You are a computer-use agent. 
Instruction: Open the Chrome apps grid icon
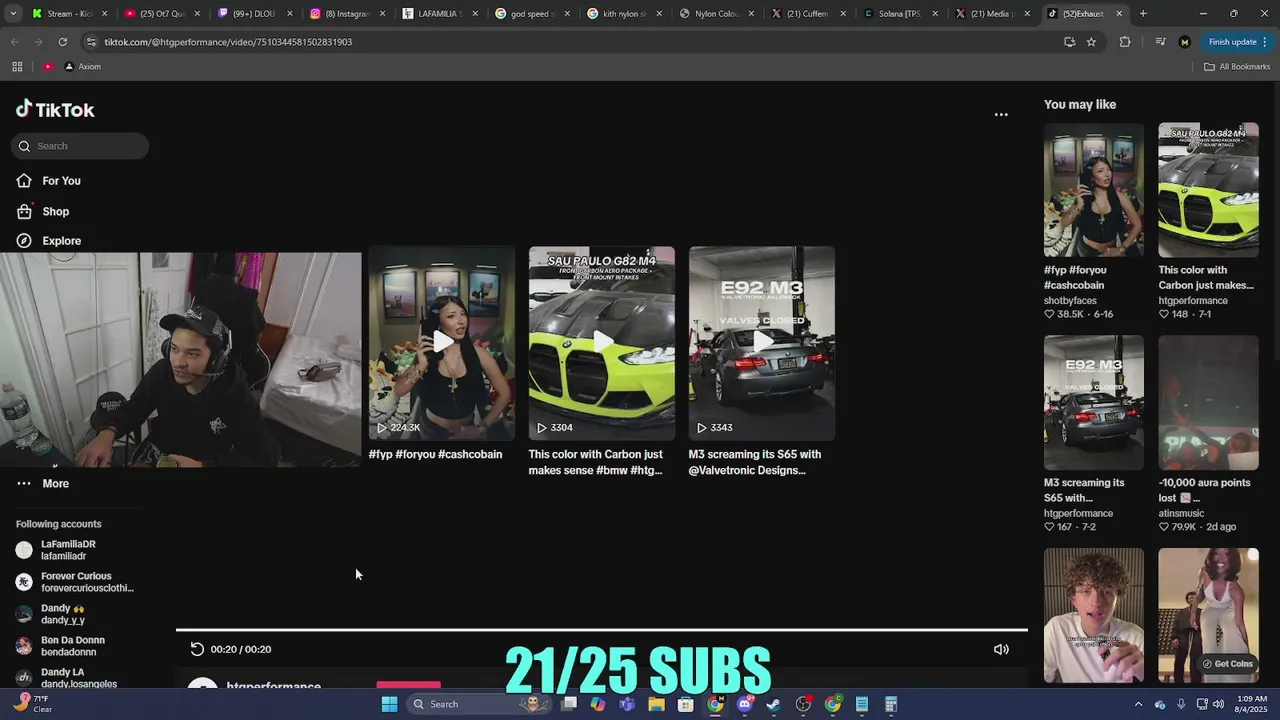17,67
